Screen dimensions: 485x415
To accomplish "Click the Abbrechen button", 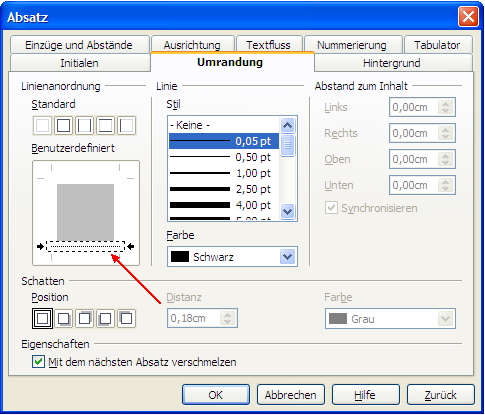I will [291, 395].
